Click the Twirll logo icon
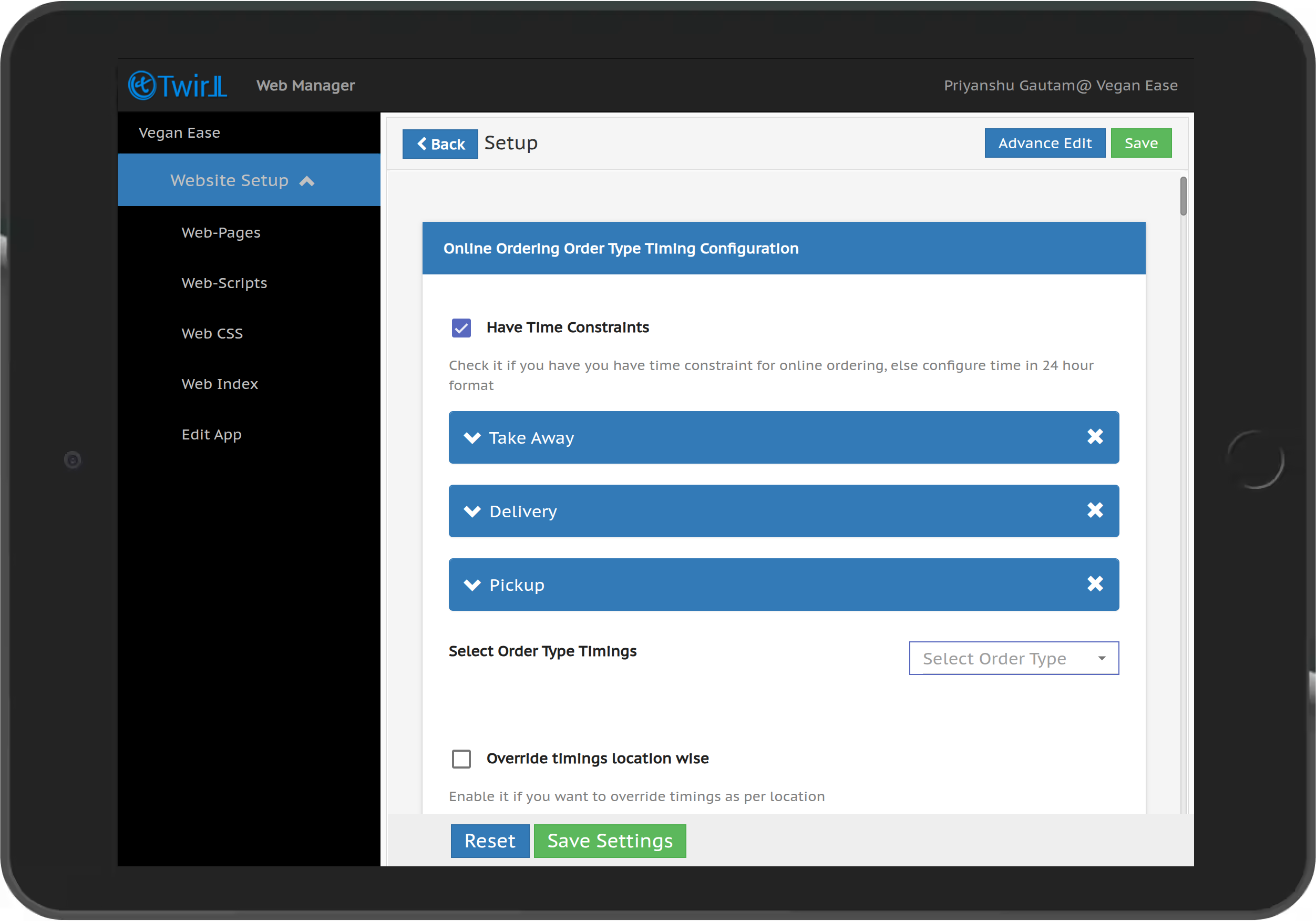The width and height of the screenshot is (1316, 921). pyautogui.click(x=141, y=86)
